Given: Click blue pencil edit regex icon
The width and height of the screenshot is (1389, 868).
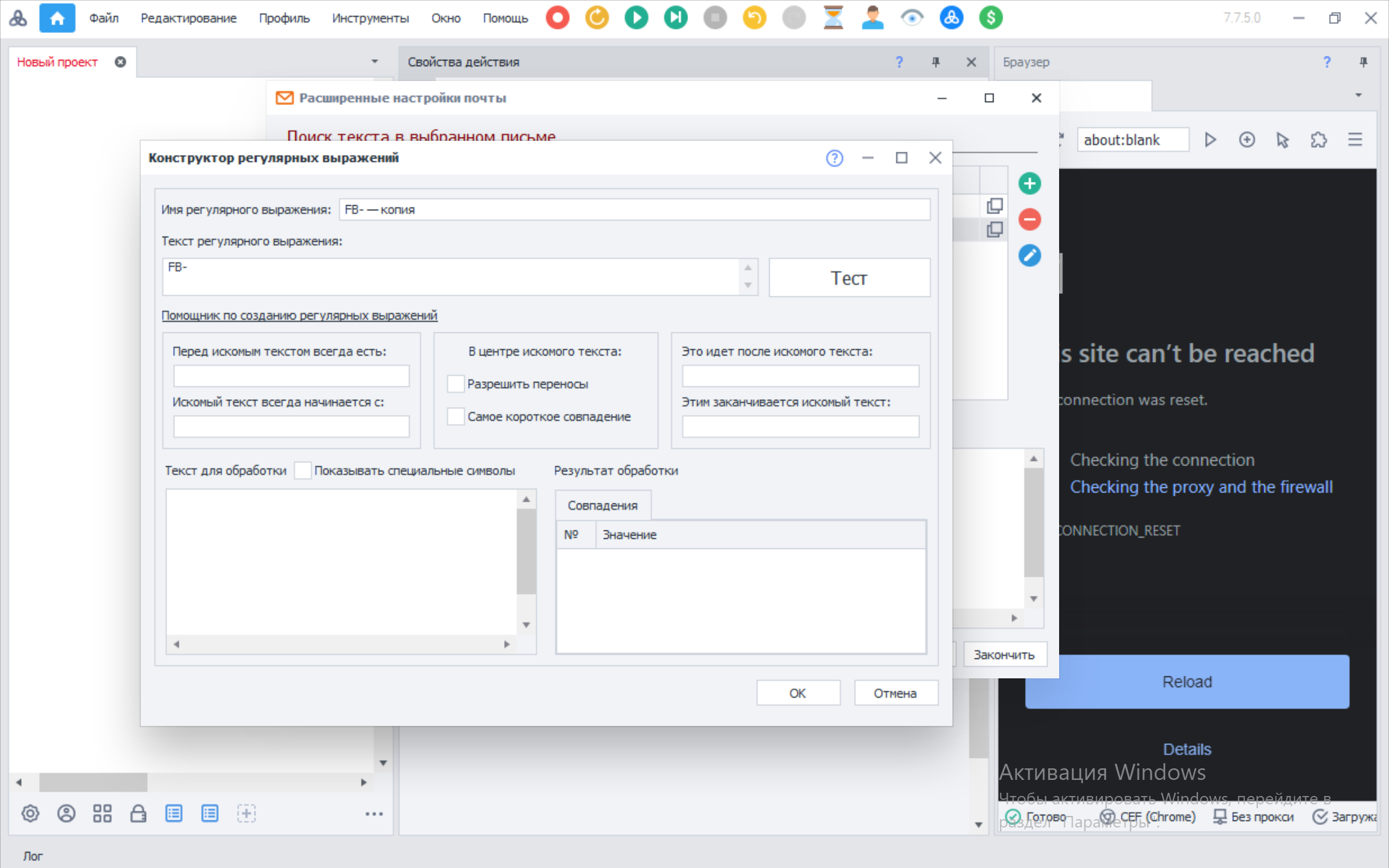Looking at the screenshot, I should pos(1029,256).
